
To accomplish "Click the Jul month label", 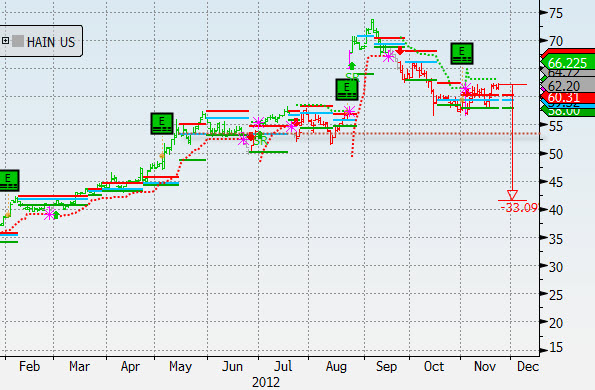I will [283, 366].
